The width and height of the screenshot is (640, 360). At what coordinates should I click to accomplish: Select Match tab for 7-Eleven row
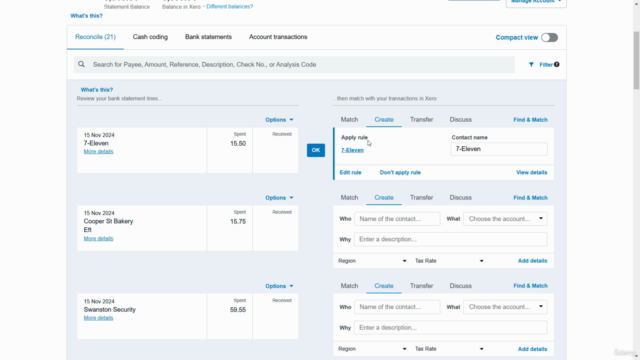349,120
